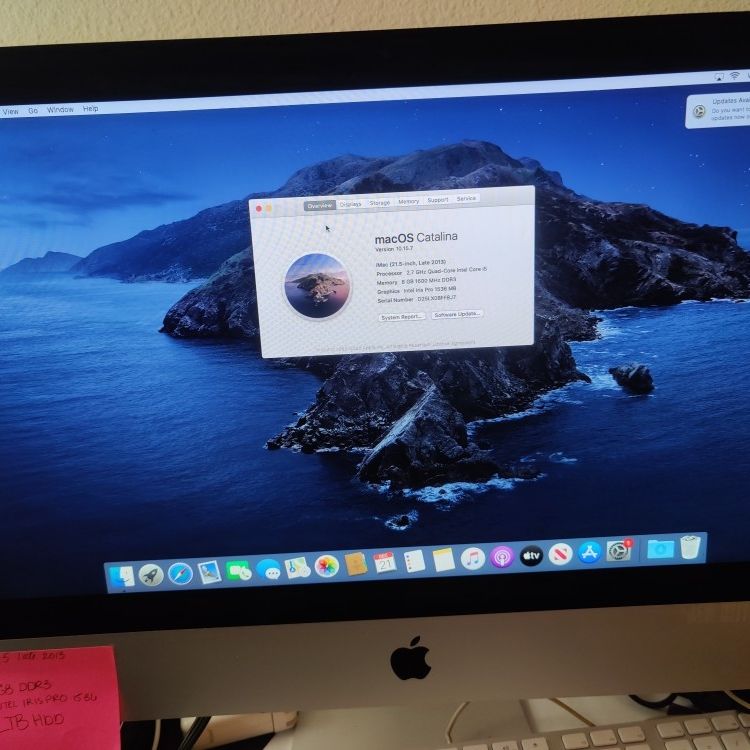
Task: Open the Photos app icon
Action: click(327, 566)
